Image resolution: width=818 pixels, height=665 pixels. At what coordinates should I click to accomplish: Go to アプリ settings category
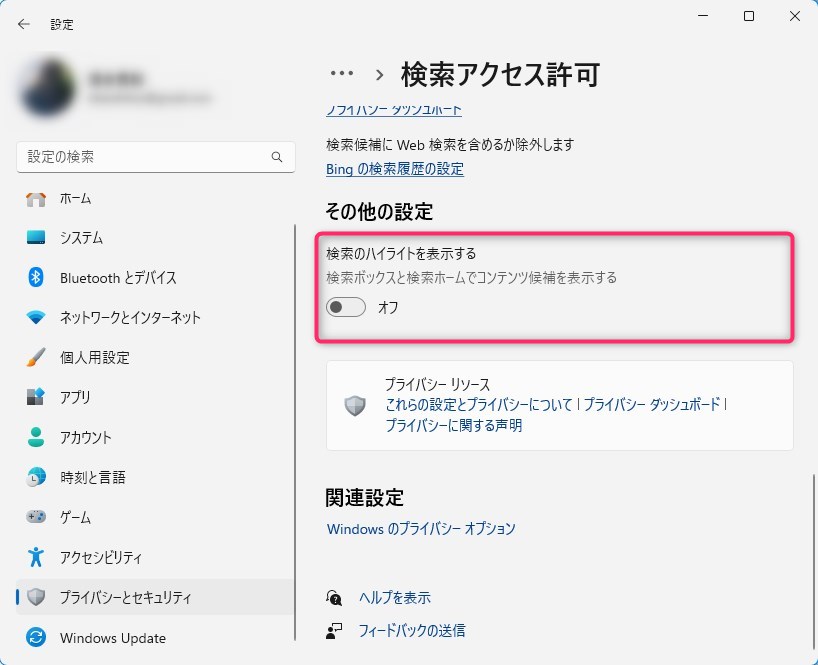click(x=75, y=397)
